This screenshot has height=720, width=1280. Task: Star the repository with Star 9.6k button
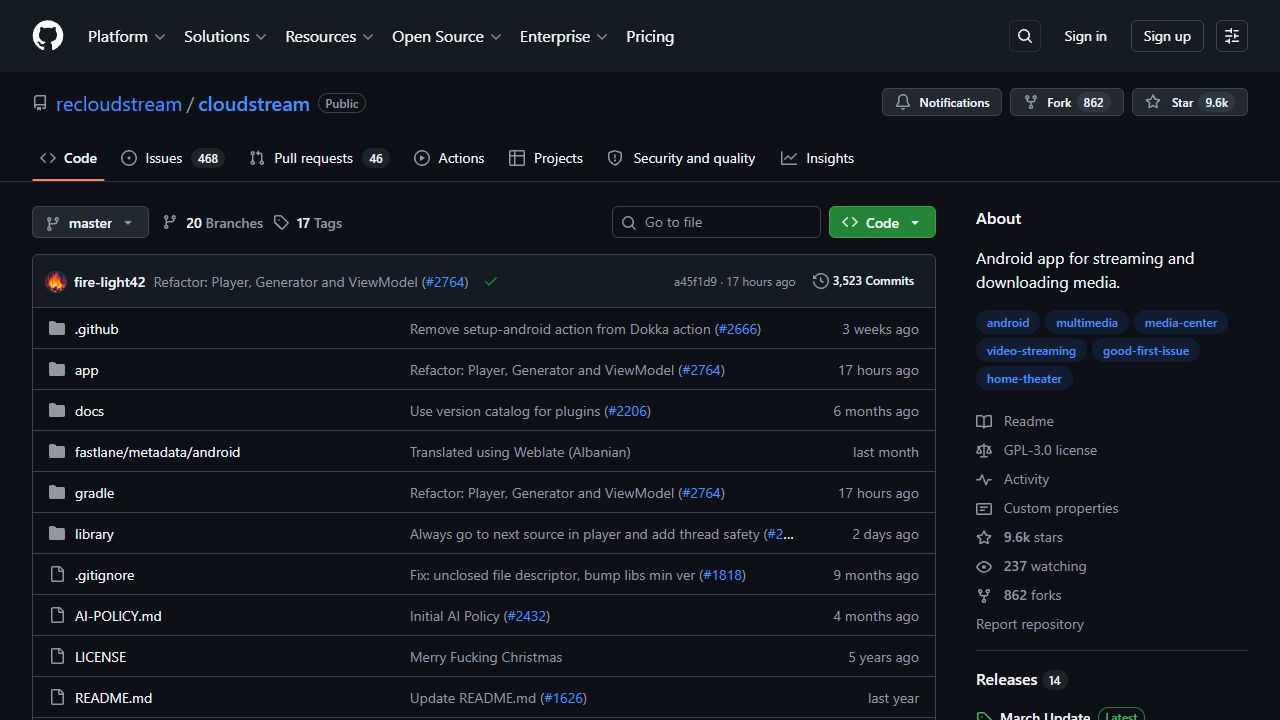click(x=1190, y=102)
